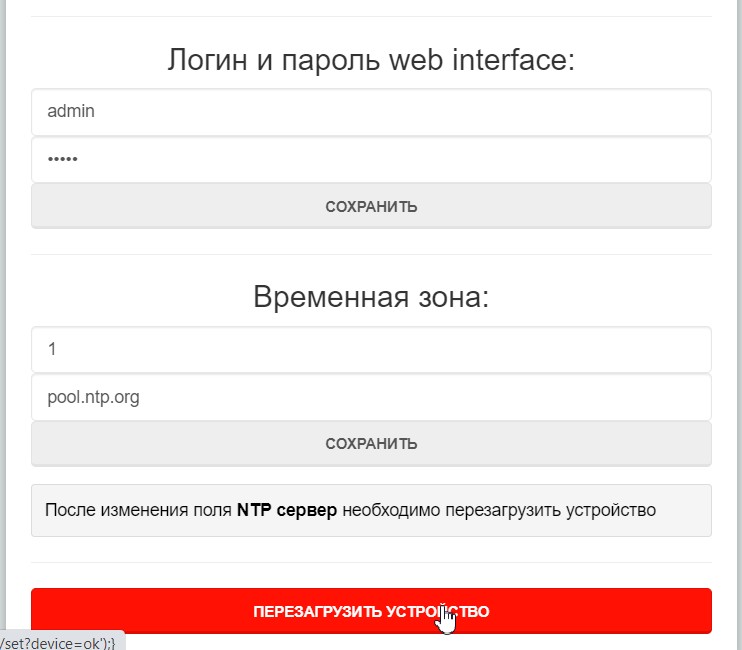Save the web interface login and password
Viewport: 742px width, 650px height.
[370, 207]
